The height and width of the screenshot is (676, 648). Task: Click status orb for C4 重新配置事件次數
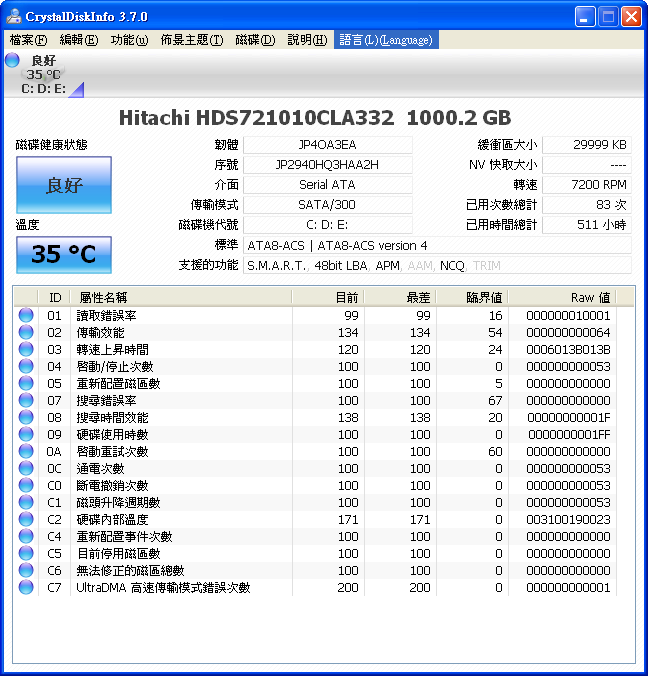26,536
